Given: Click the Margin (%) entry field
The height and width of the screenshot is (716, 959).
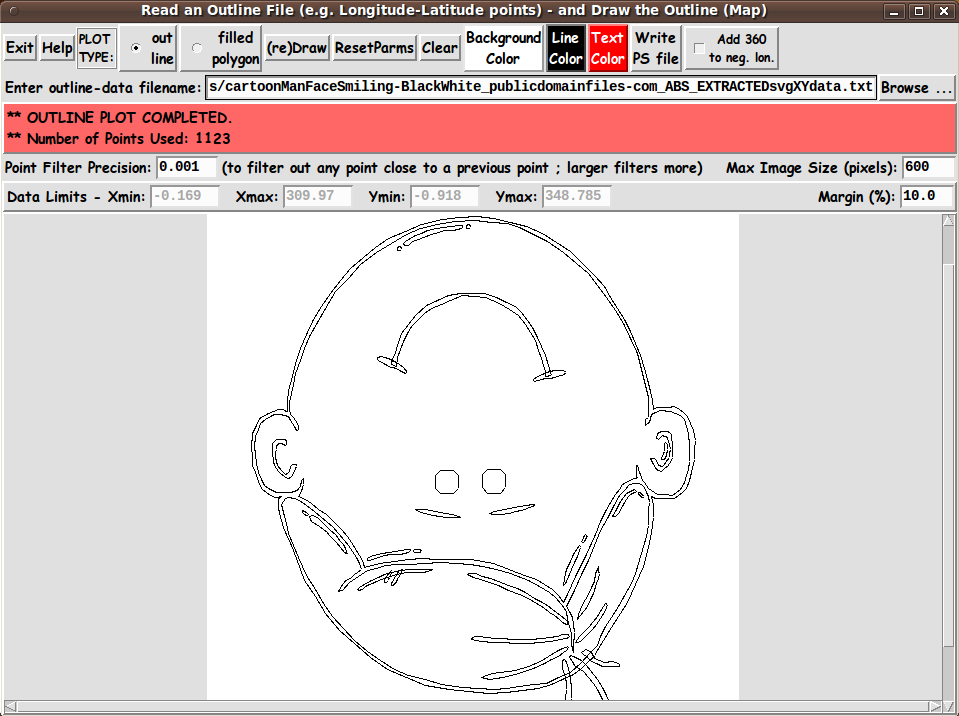Looking at the screenshot, I should tap(927, 196).
